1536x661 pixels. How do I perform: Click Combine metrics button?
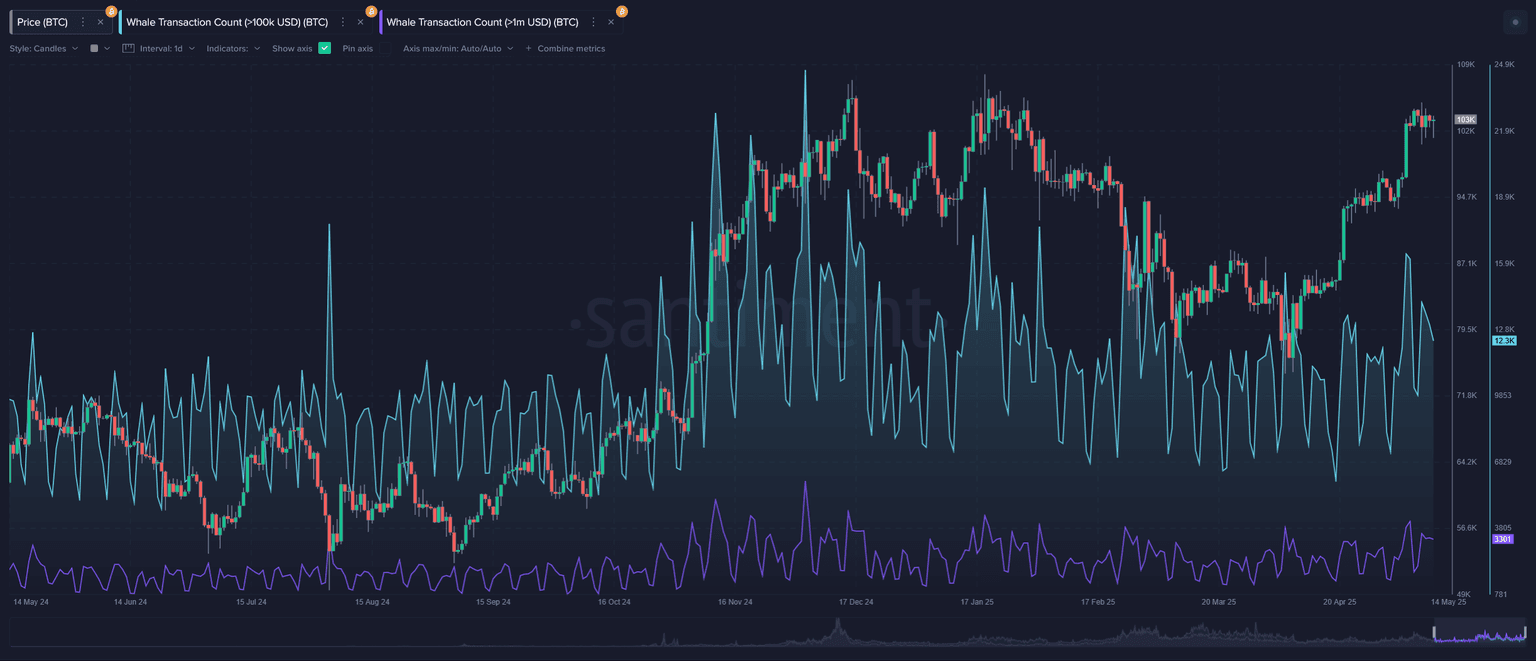point(565,48)
